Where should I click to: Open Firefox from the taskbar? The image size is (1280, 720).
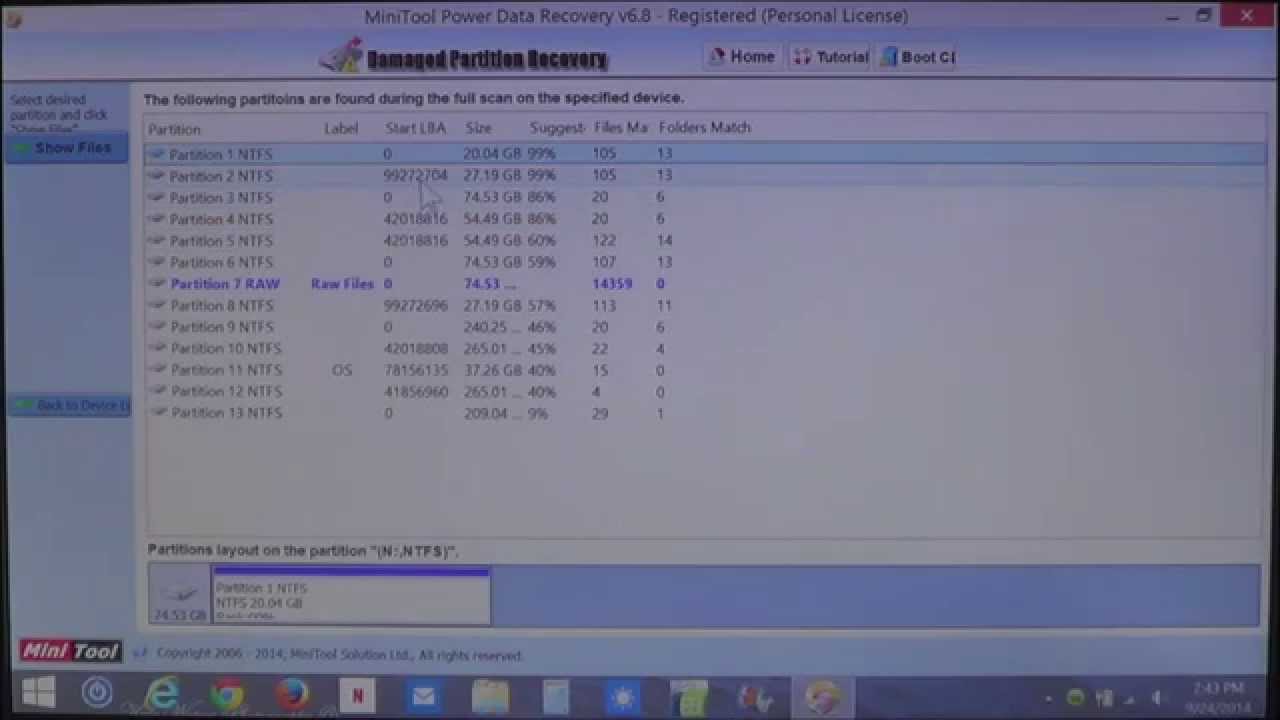pyautogui.click(x=293, y=694)
